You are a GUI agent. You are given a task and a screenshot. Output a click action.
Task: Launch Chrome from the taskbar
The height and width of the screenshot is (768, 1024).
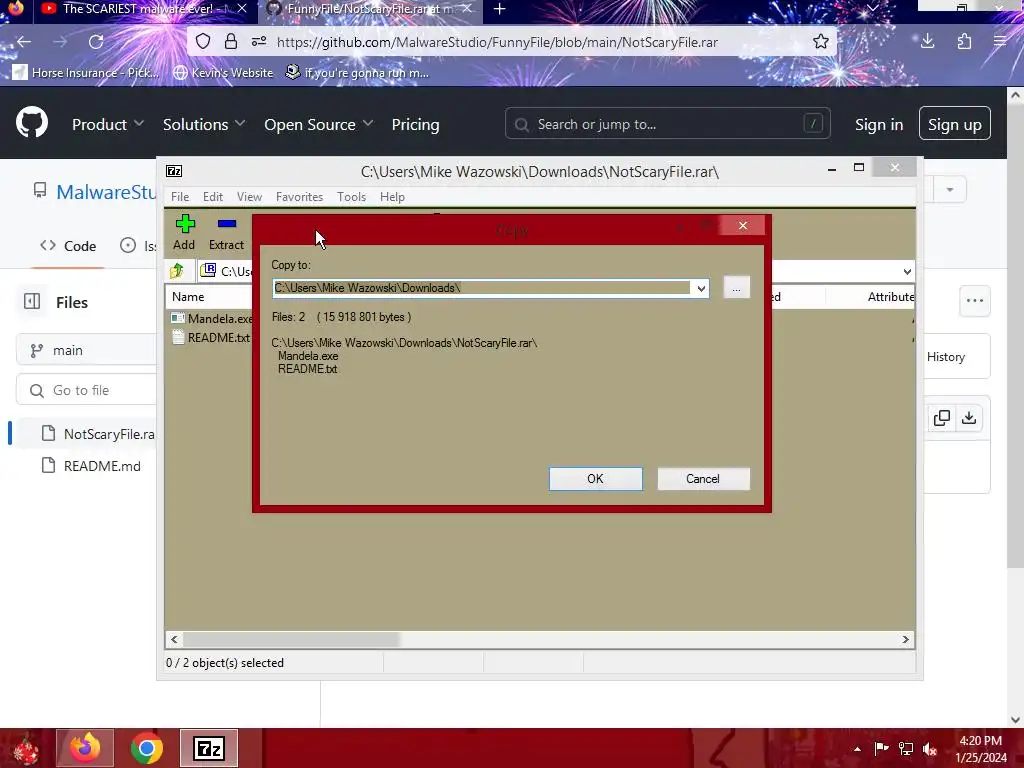click(x=146, y=748)
